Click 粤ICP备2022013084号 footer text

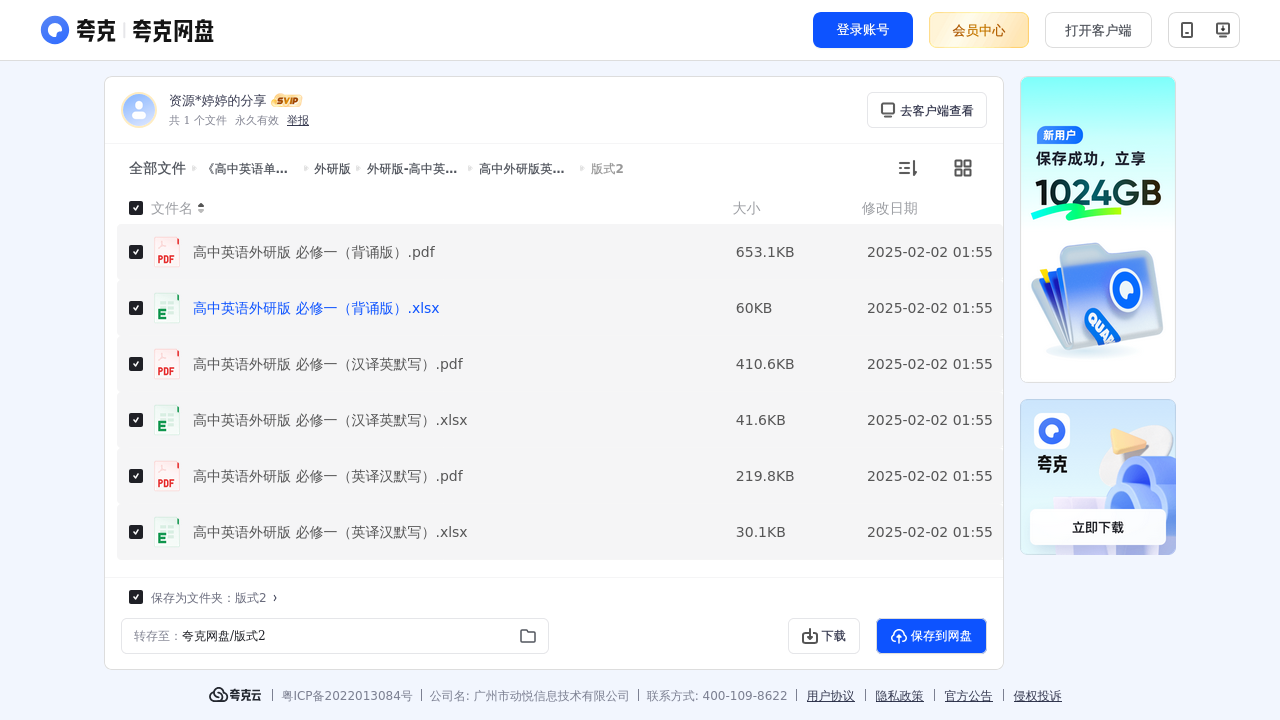347,696
